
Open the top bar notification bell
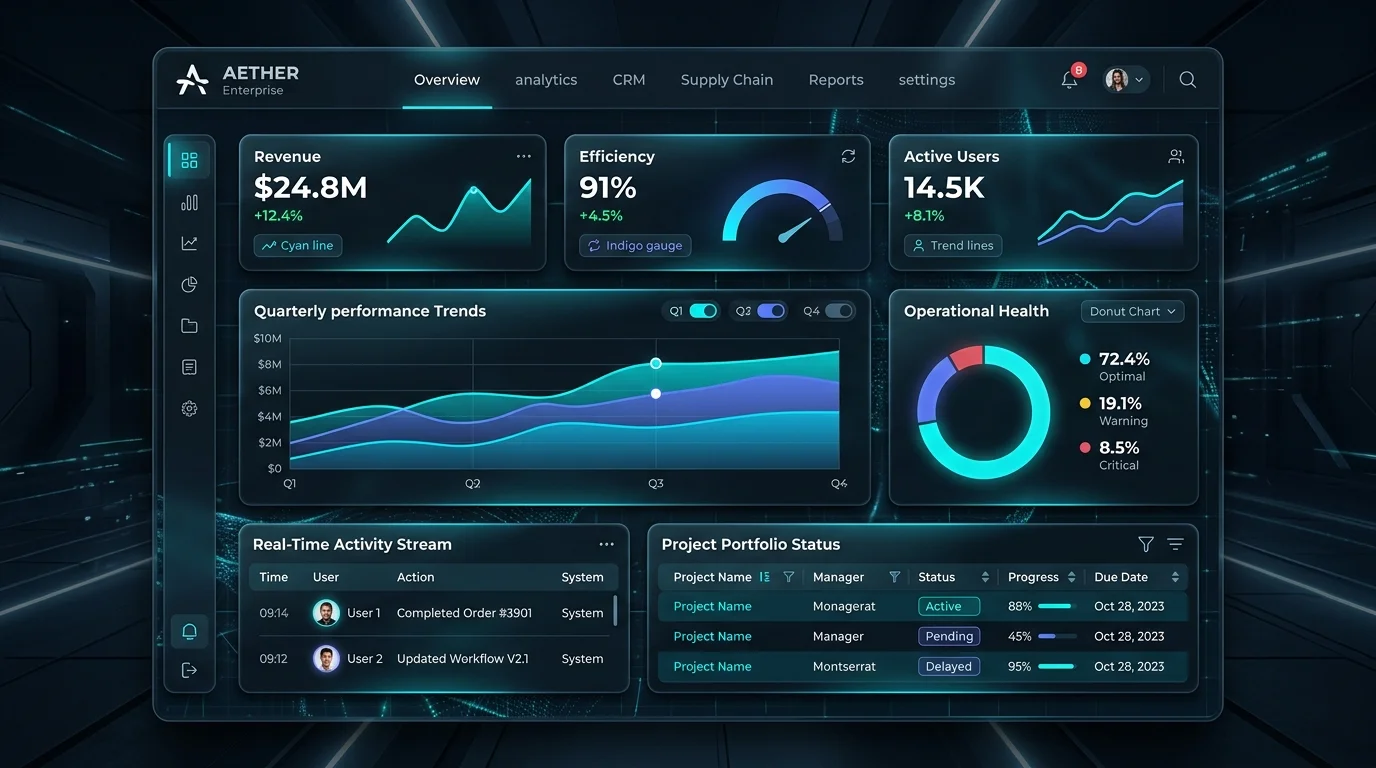click(x=1070, y=80)
